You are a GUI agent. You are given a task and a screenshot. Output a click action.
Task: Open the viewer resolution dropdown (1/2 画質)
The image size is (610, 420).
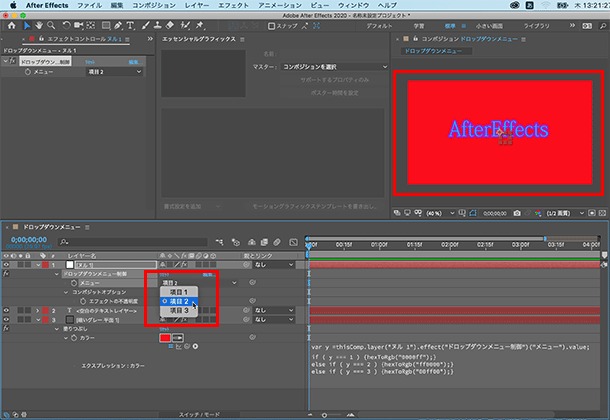point(565,213)
